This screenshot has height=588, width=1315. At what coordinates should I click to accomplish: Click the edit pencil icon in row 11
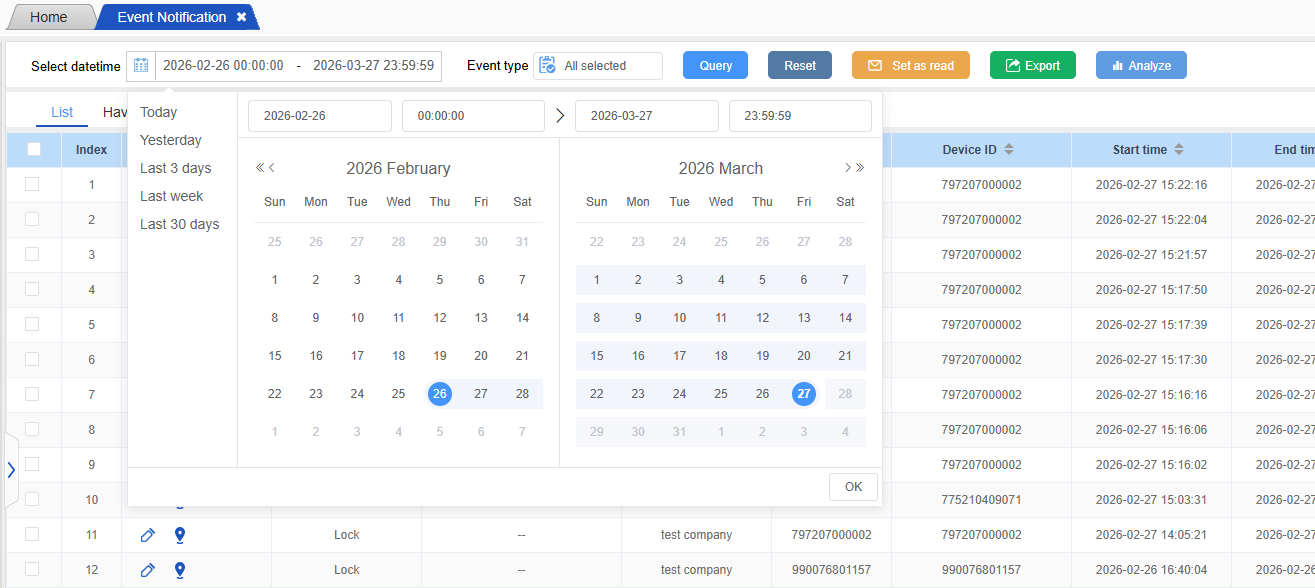(148, 535)
